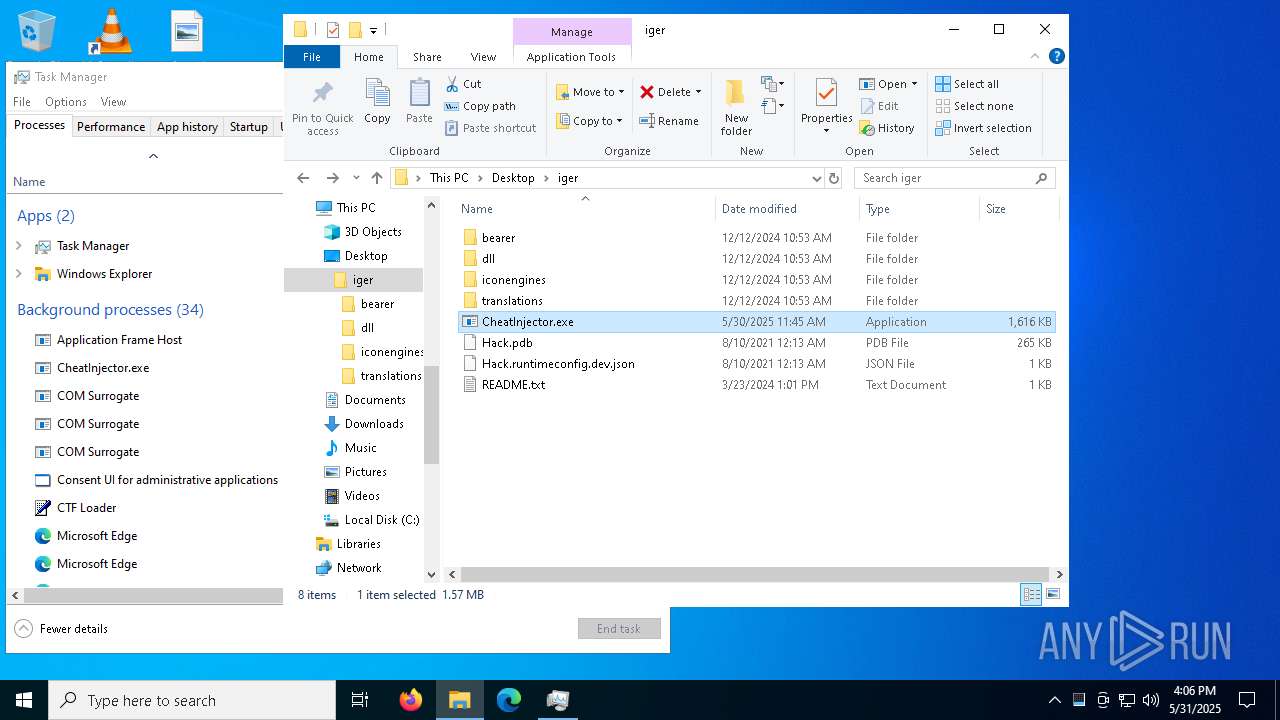
Task: Open Options menu in Task Manager
Action: pyautogui.click(x=66, y=102)
